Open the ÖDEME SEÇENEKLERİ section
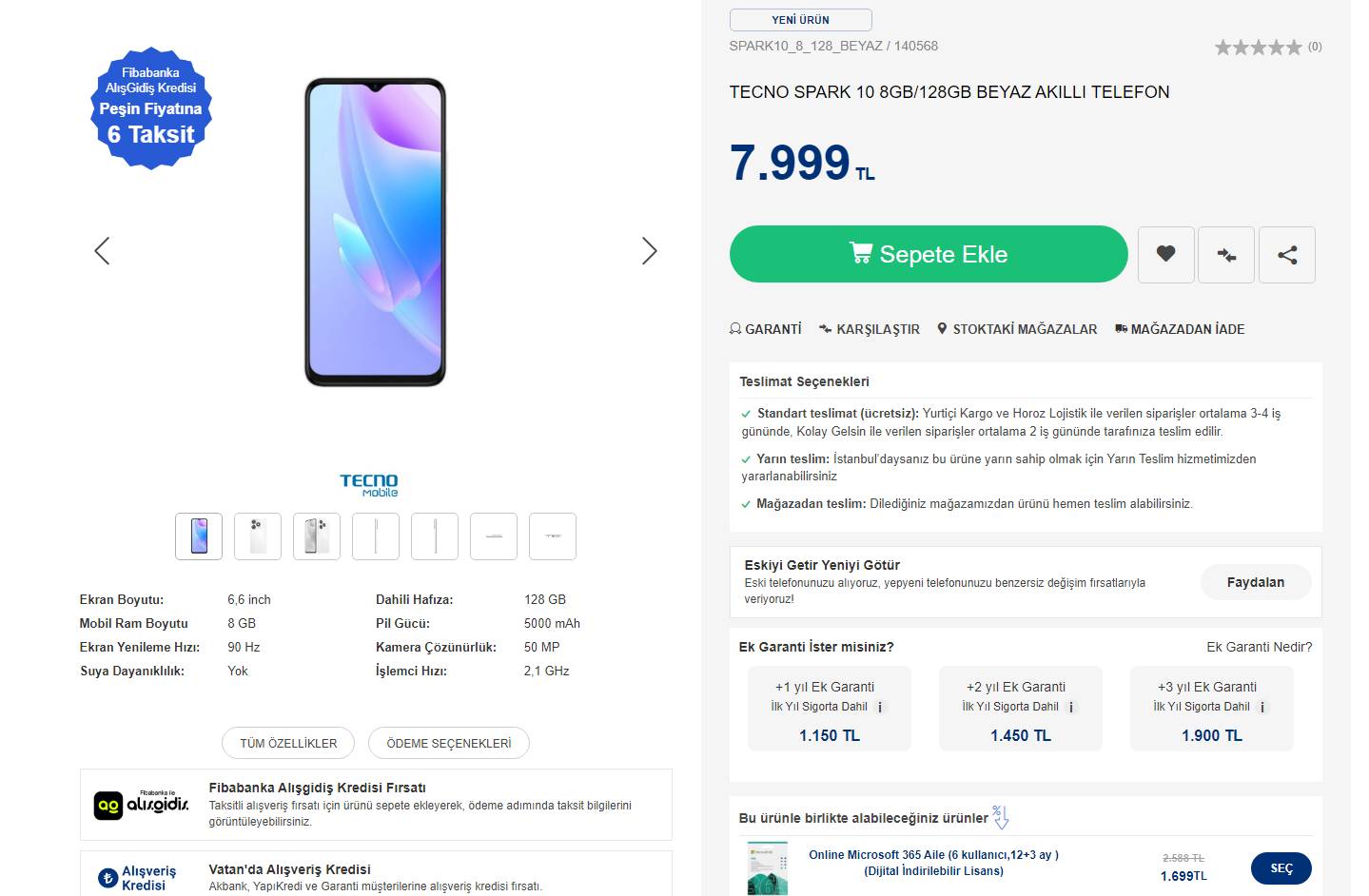1369x896 pixels. pyautogui.click(x=449, y=744)
